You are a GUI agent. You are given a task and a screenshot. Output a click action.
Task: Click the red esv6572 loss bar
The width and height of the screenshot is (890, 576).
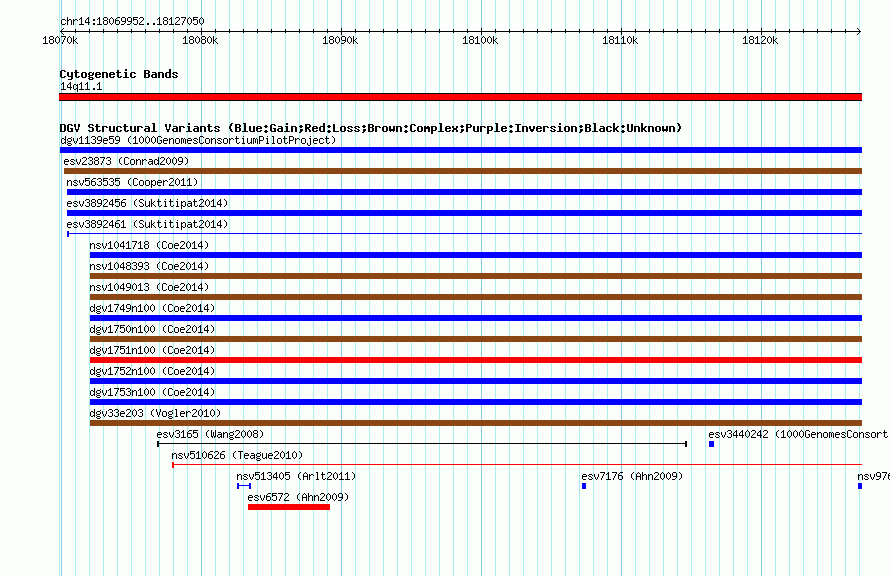pyautogui.click(x=289, y=507)
